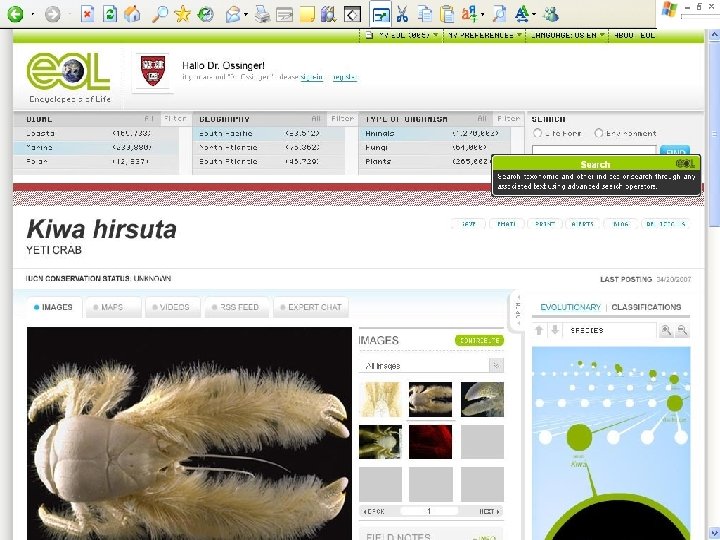Select the Life Form search radio button
This screenshot has height=540, width=720.
pyautogui.click(x=538, y=133)
